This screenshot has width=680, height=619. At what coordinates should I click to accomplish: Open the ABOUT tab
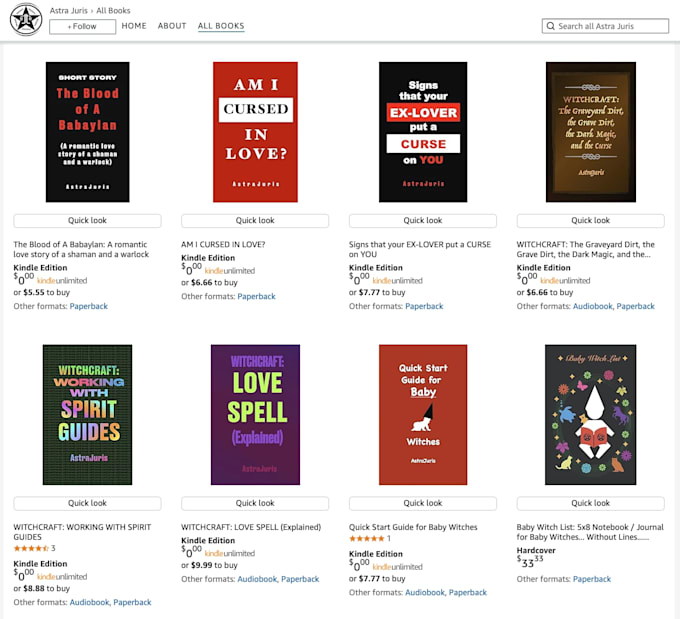click(x=172, y=26)
